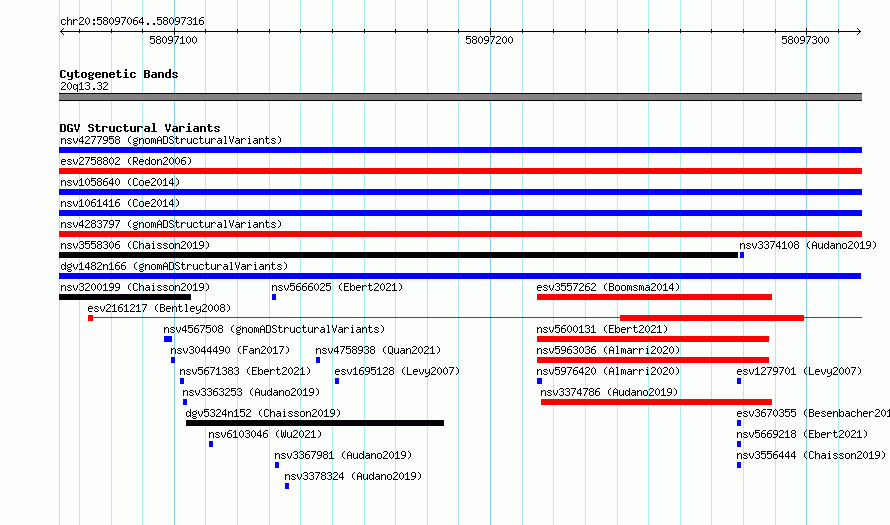This screenshot has width=890, height=525.
Task: Click the red bar under nsv3374786 (Audano2019)
Action: [x=656, y=402]
